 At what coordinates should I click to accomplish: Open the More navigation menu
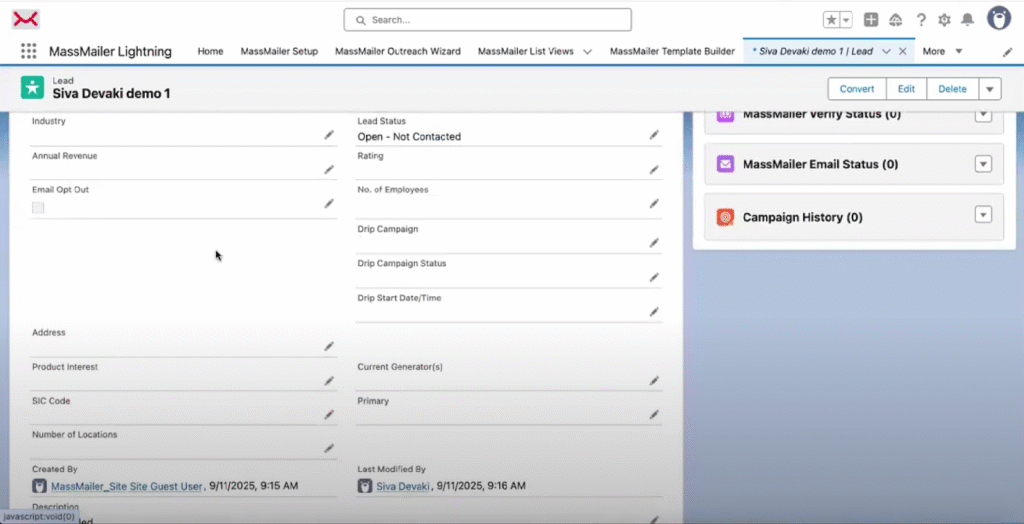(942, 51)
